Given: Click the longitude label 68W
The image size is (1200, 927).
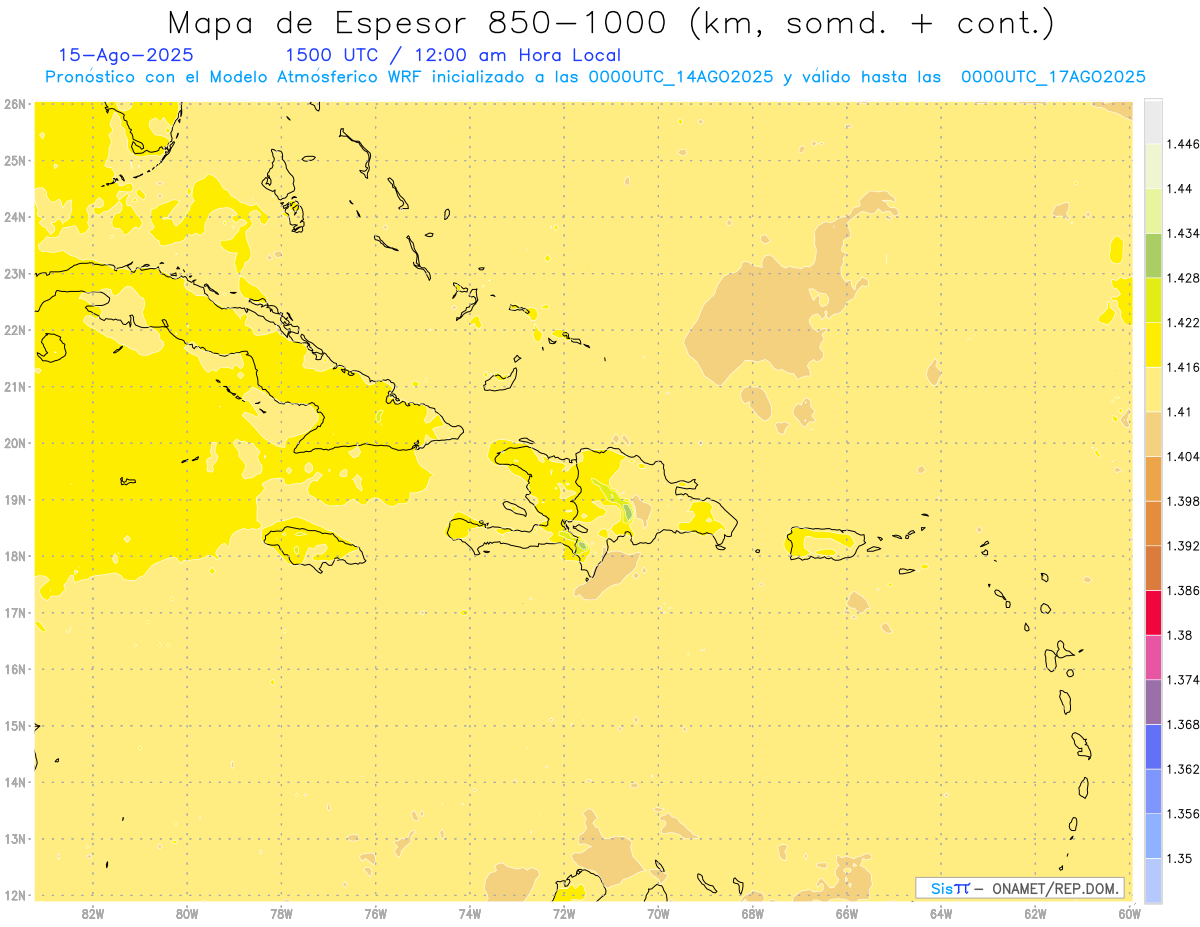Looking at the screenshot, I should tap(753, 913).
